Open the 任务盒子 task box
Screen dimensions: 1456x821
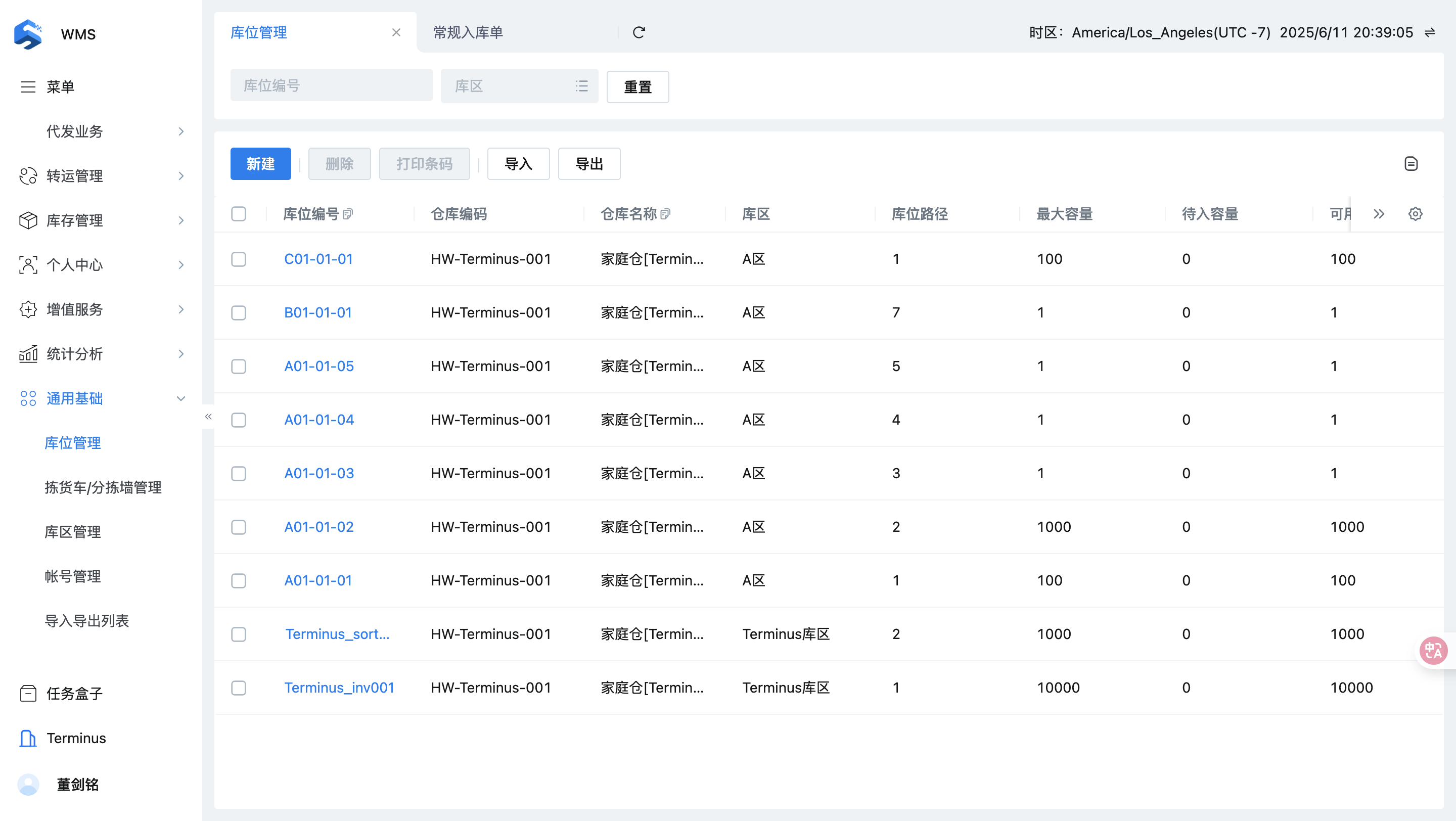[x=74, y=693]
